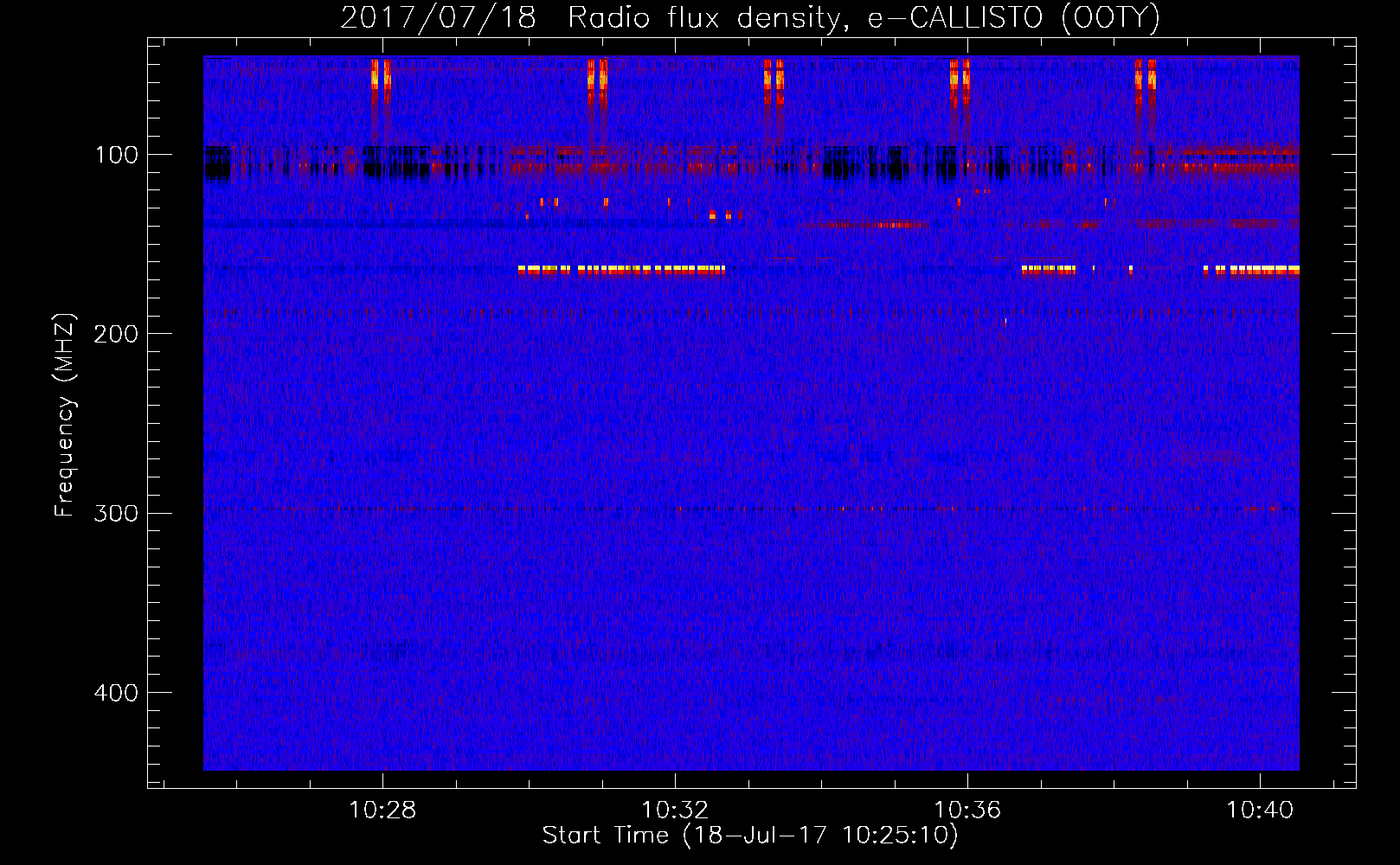The height and width of the screenshot is (865, 1400).
Task: Click the 400 frequency tick label
Action: coord(116,693)
